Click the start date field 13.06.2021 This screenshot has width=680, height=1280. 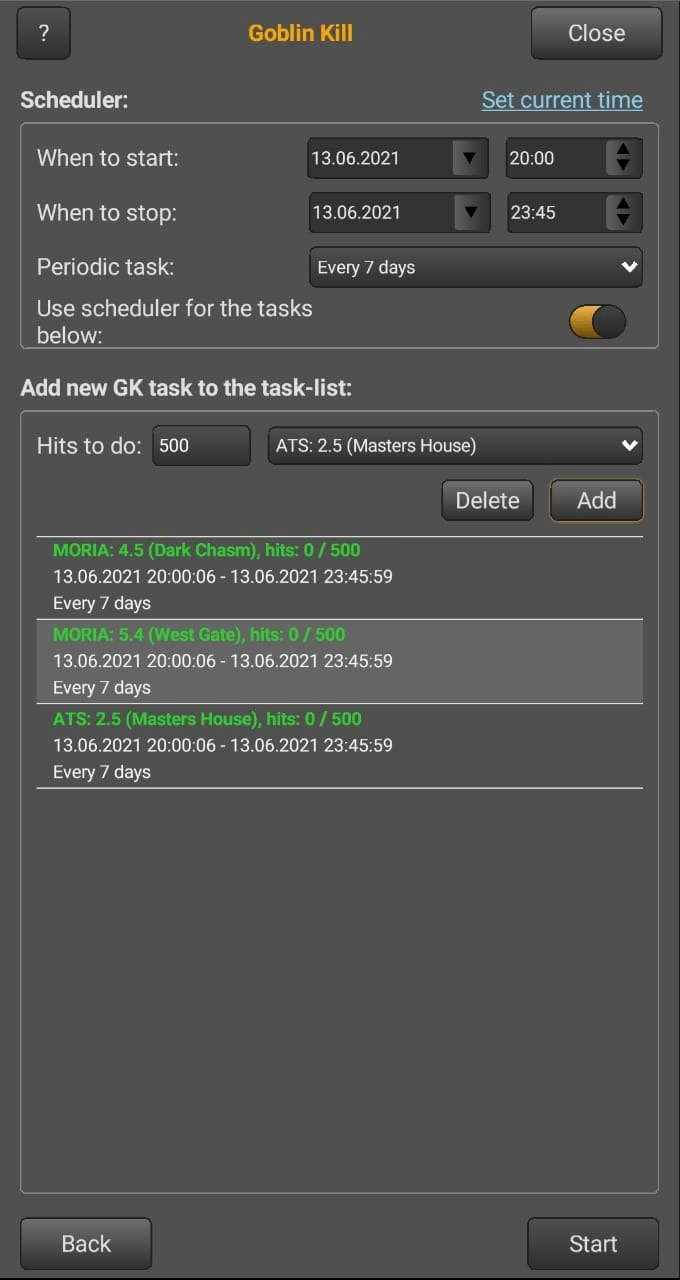380,158
